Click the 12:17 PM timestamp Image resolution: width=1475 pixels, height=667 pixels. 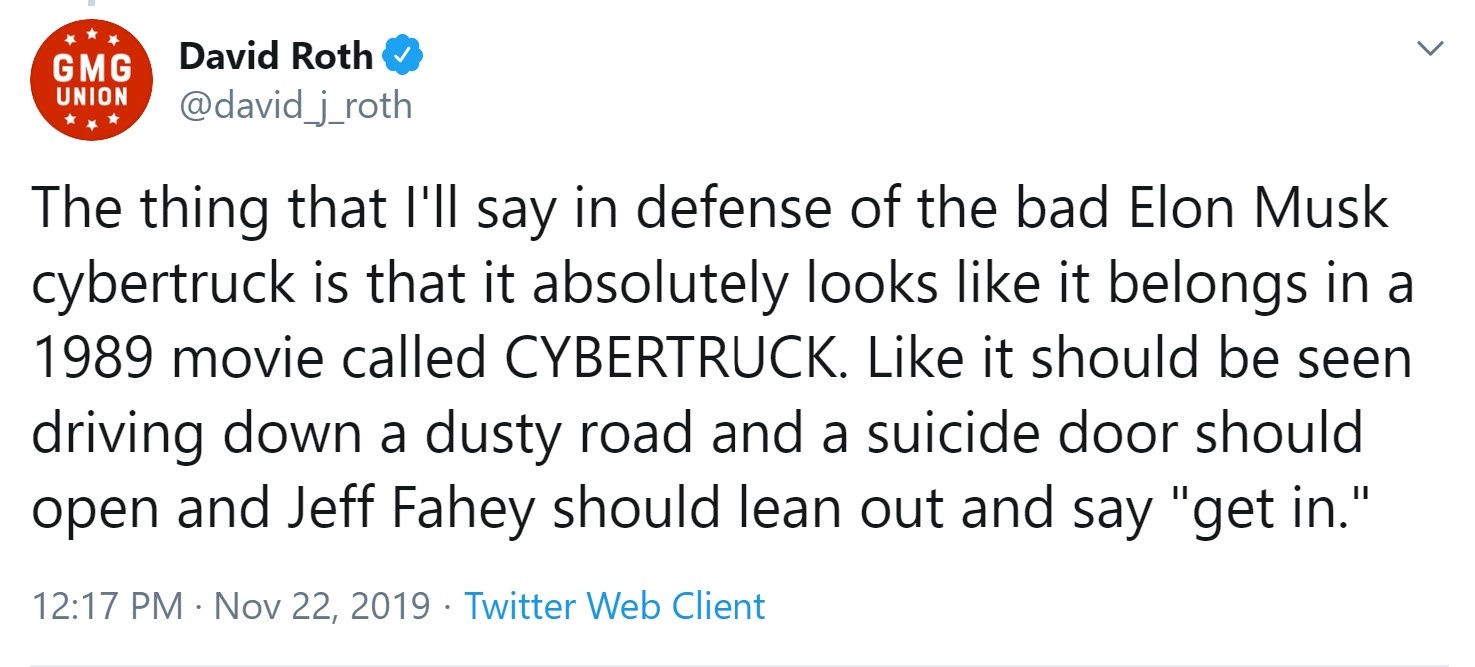click(108, 606)
